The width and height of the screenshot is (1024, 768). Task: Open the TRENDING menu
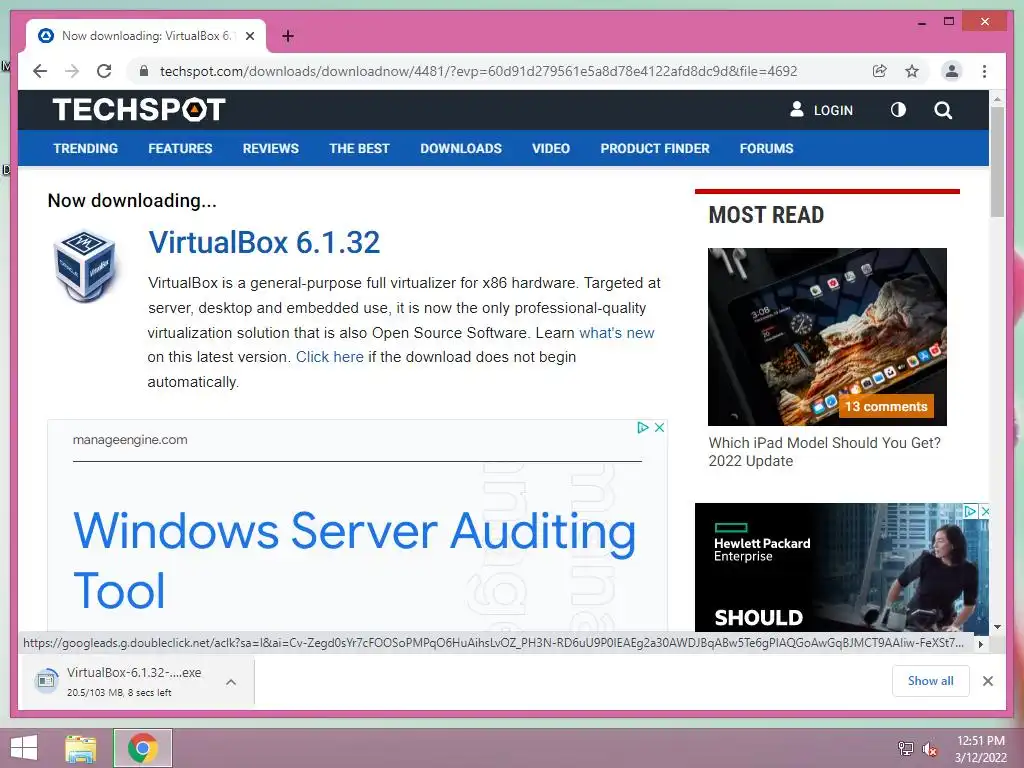click(x=86, y=148)
